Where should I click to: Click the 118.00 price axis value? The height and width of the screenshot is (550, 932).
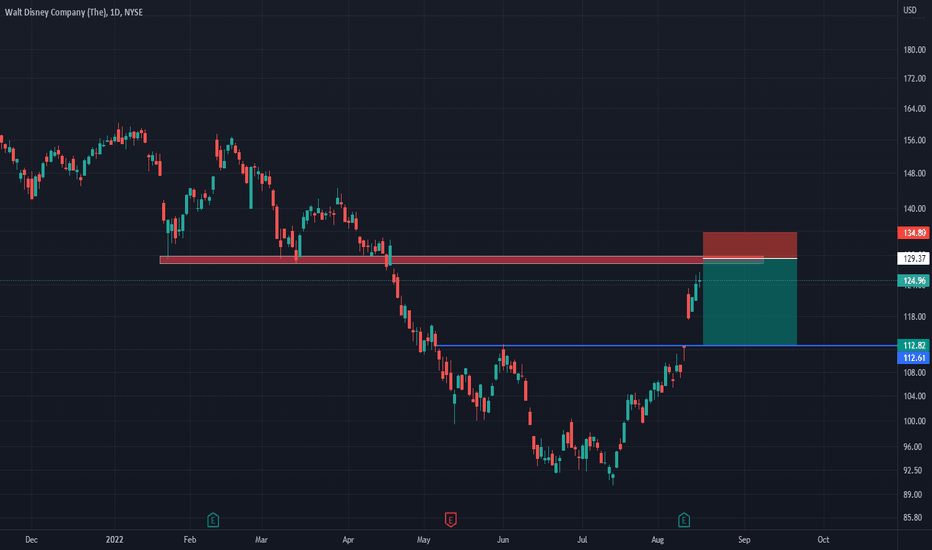click(914, 317)
